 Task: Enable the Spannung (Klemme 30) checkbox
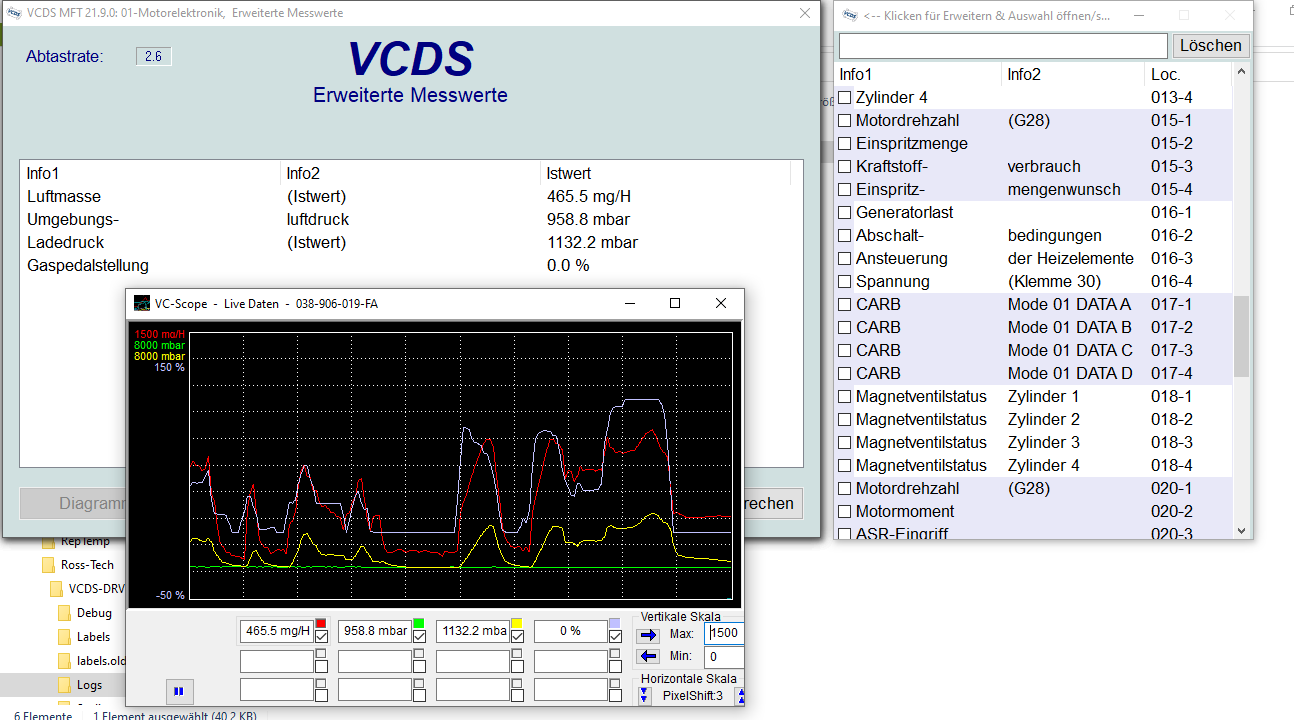845,282
